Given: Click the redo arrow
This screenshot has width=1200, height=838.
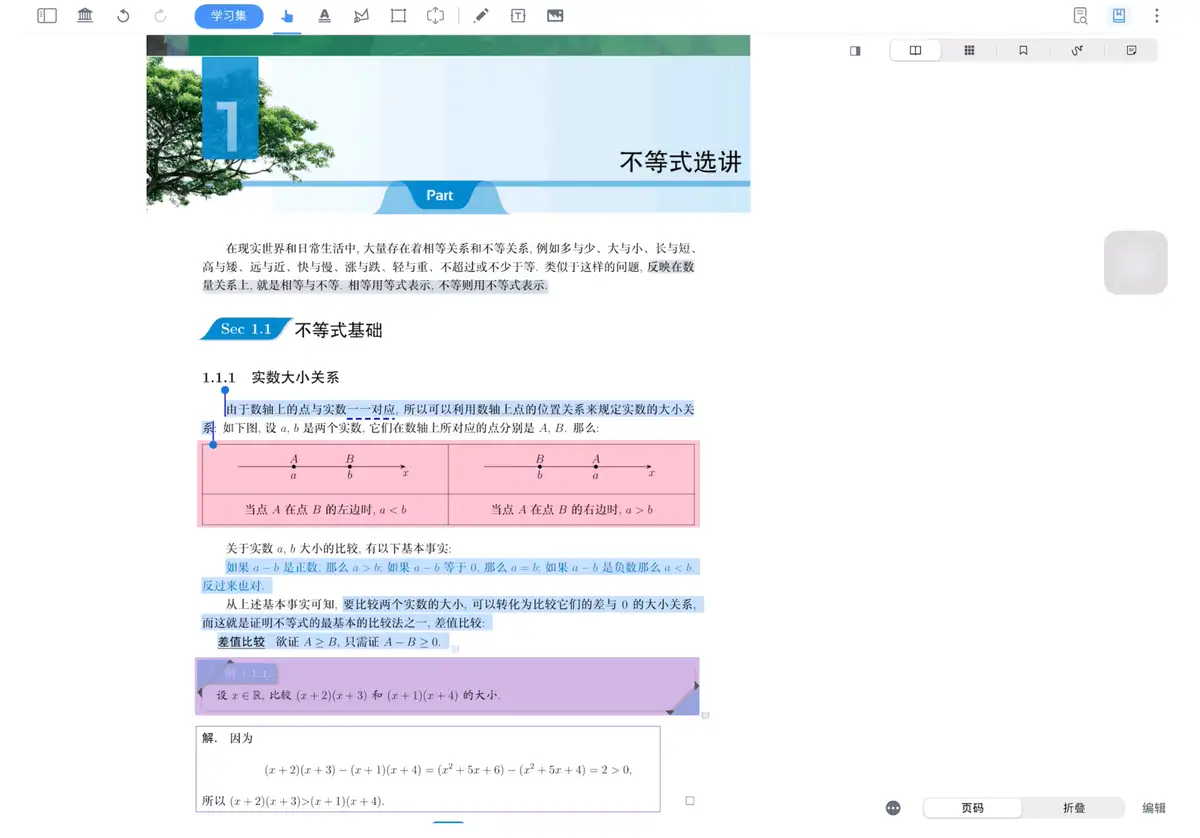Looking at the screenshot, I should click(x=161, y=16).
